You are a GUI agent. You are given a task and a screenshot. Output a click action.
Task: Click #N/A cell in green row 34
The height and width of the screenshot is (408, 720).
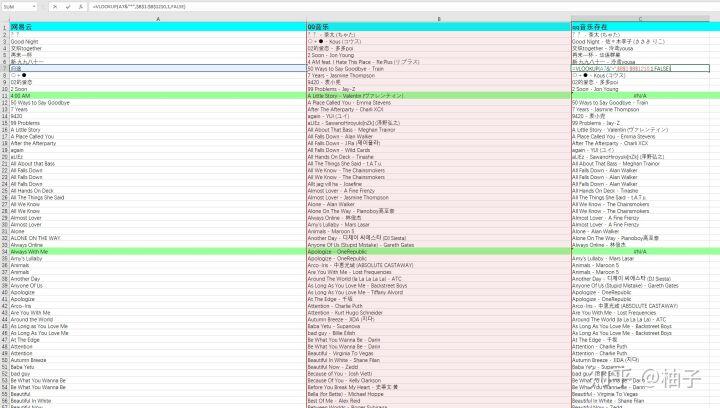pos(640,252)
